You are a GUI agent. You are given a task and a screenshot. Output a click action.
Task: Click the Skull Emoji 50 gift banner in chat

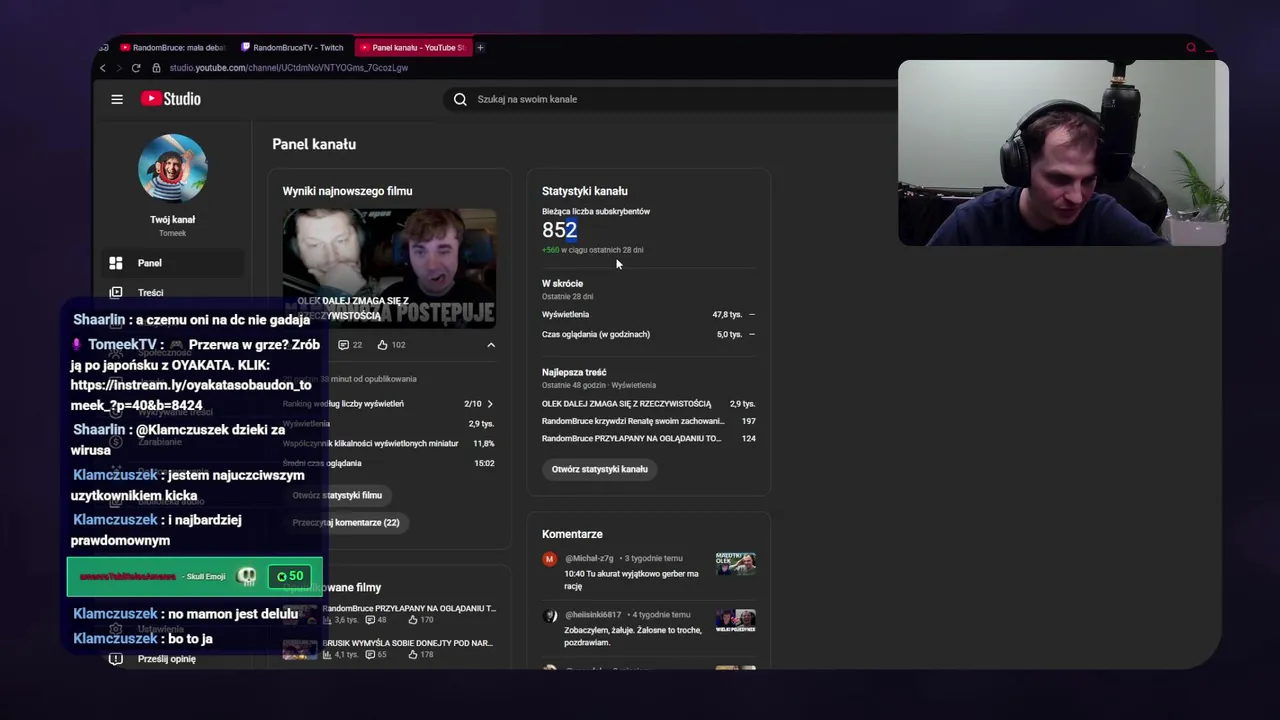[x=195, y=576]
